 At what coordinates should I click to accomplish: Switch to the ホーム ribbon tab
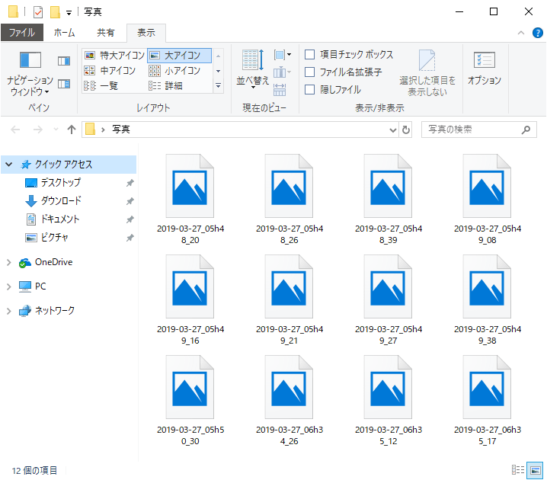coord(64,33)
